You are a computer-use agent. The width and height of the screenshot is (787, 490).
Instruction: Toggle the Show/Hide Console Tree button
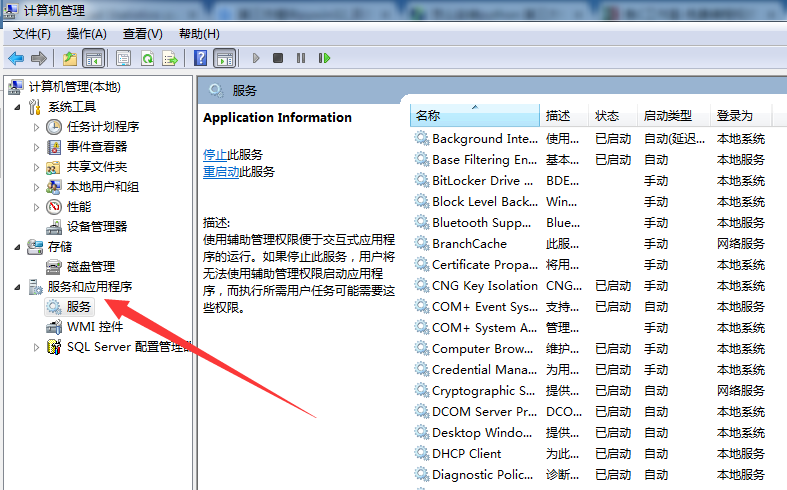point(94,58)
